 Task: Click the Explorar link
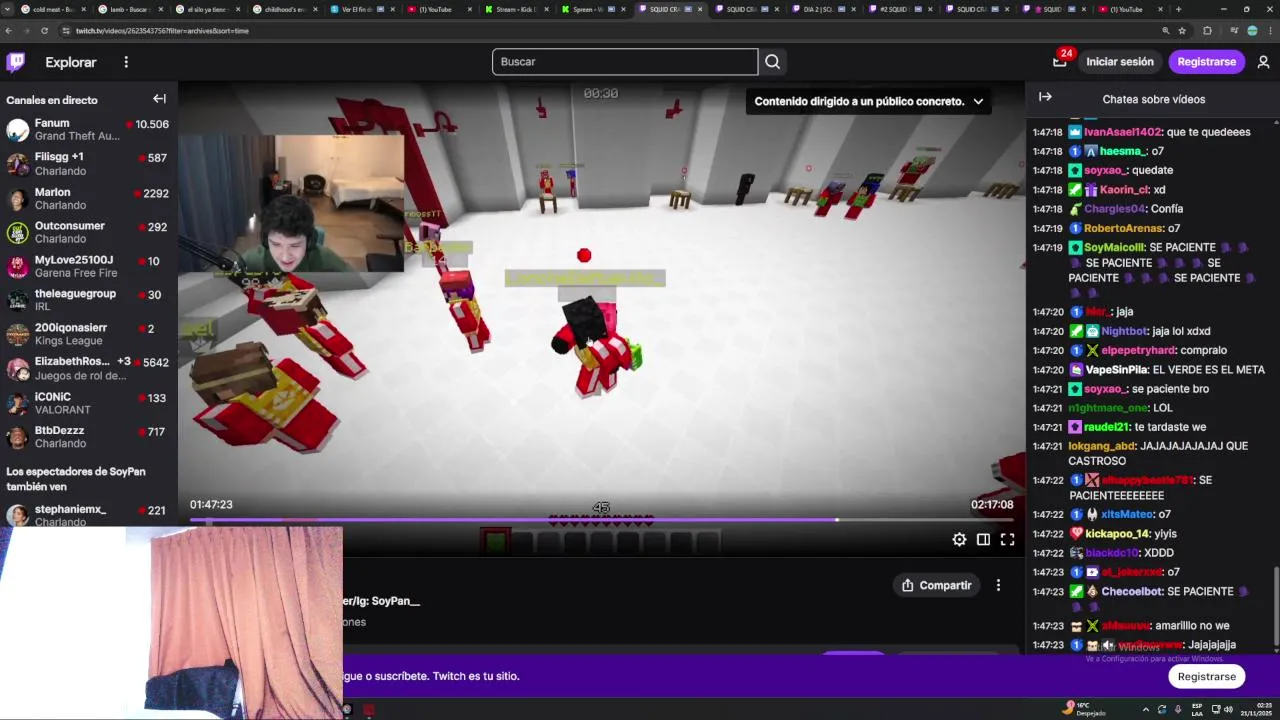click(71, 62)
